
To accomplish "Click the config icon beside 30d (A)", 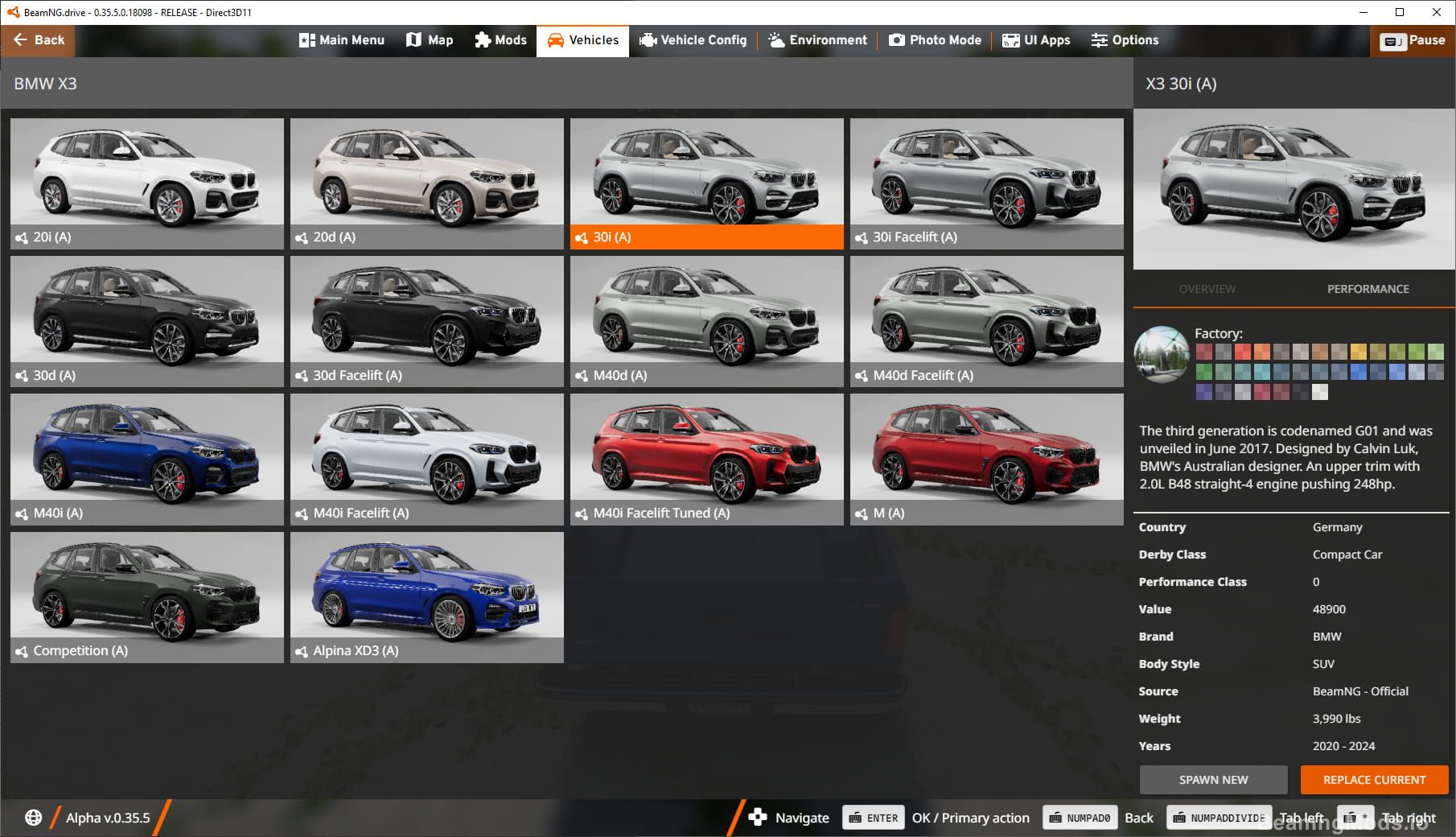I will tap(22, 376).
